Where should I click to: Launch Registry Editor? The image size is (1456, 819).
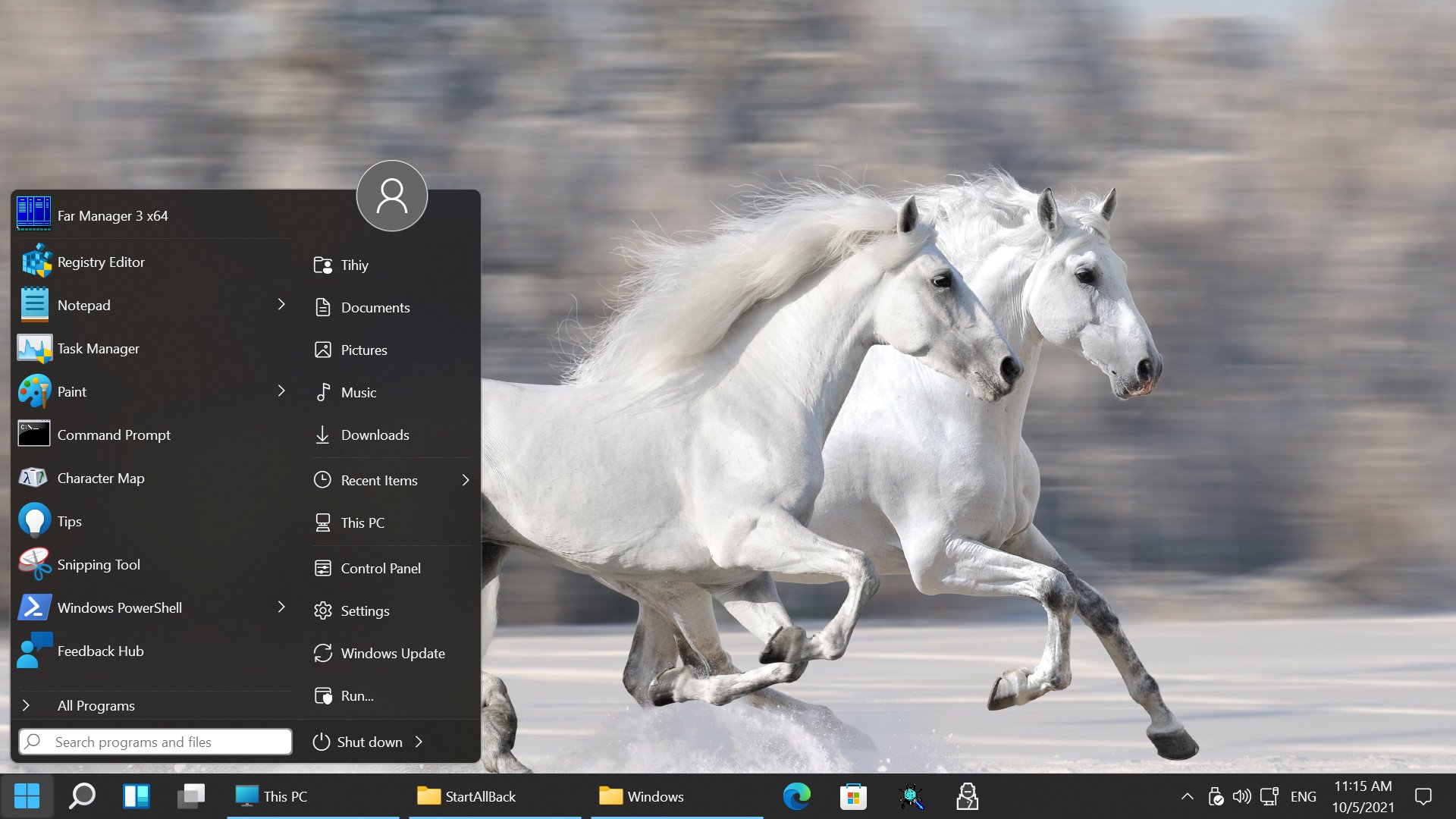(100, 261)
